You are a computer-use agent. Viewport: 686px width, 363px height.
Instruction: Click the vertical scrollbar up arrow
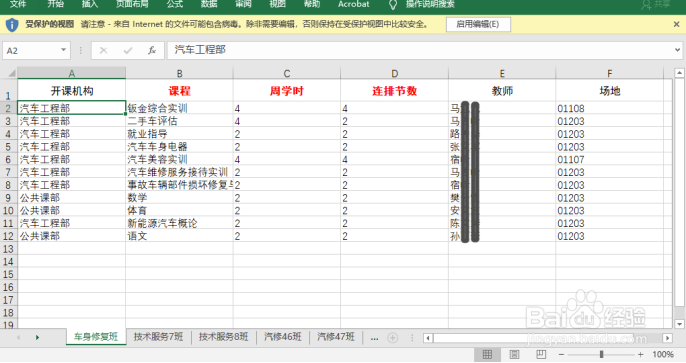(x=679, y=73)
